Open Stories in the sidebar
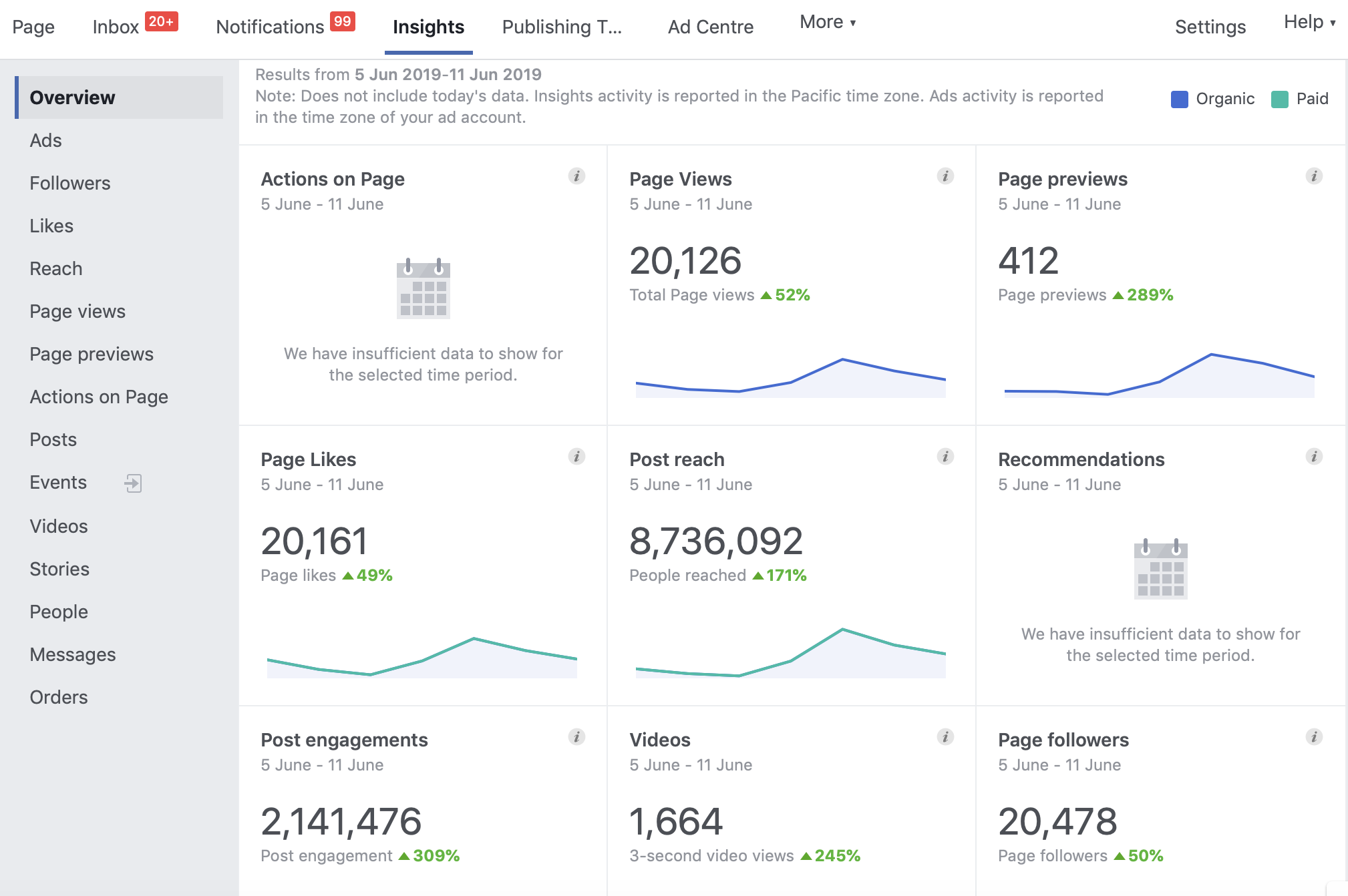 tap(59, 569)
